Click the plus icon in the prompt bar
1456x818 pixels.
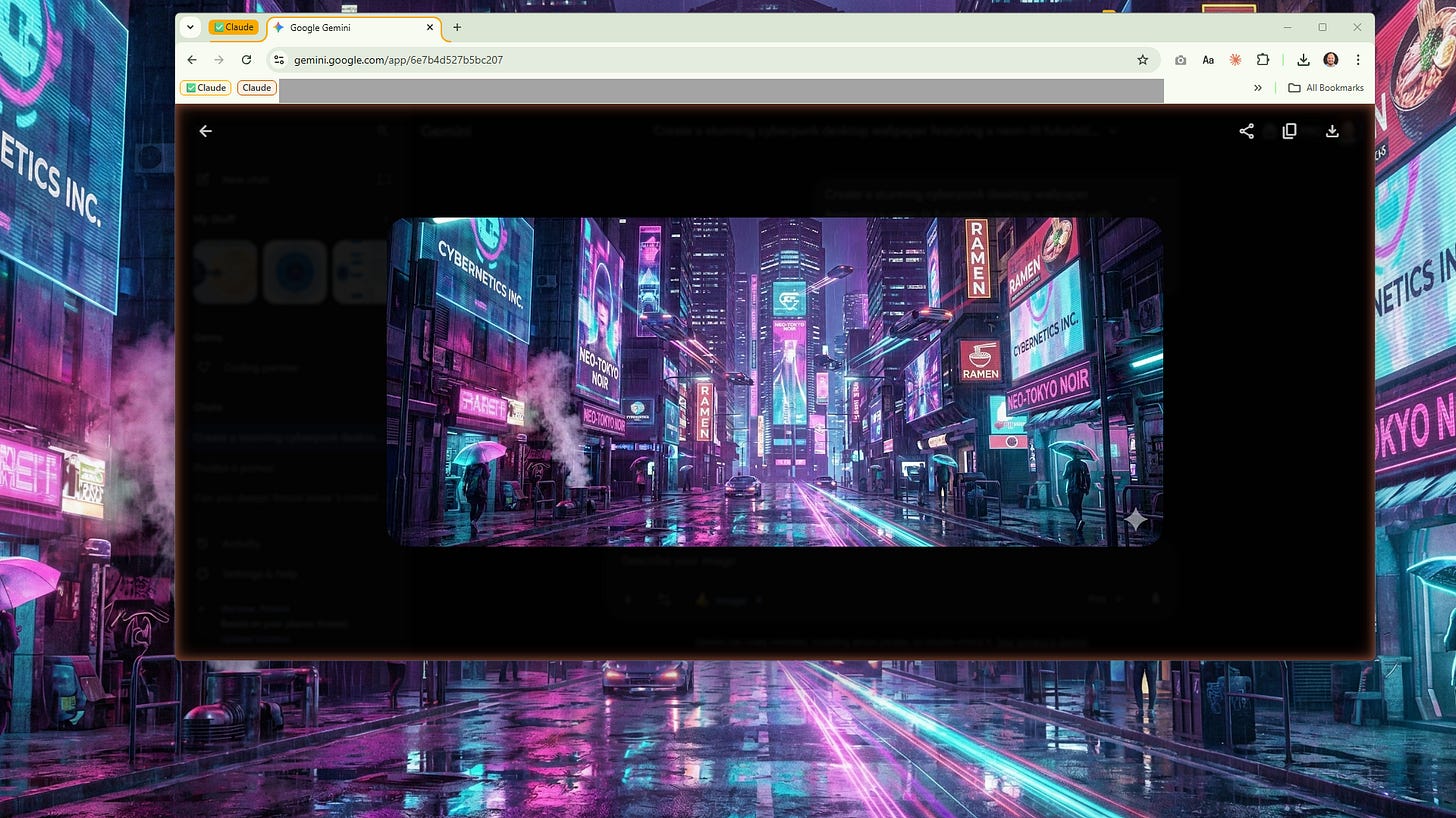pyautogui.click(x=628, y=600)
